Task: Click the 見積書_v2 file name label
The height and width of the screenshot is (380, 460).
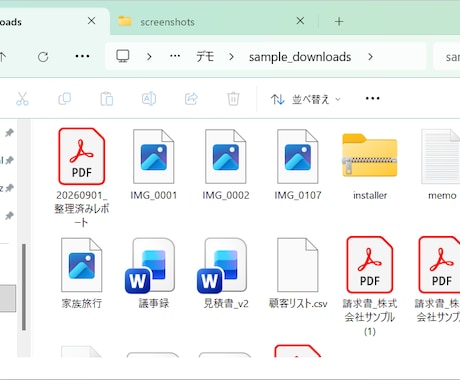Action: tap(226, 303)
